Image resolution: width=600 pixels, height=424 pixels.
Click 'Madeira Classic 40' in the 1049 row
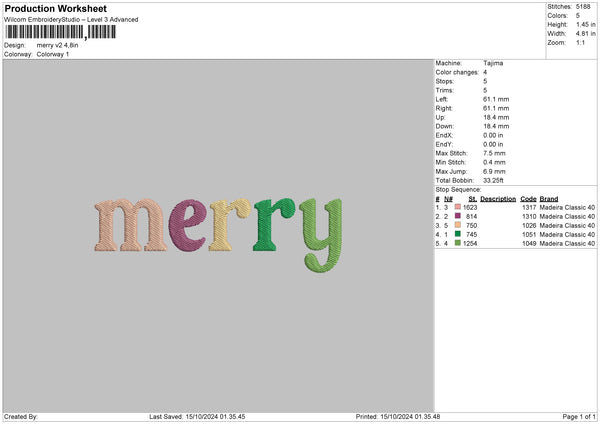point(567,244)
